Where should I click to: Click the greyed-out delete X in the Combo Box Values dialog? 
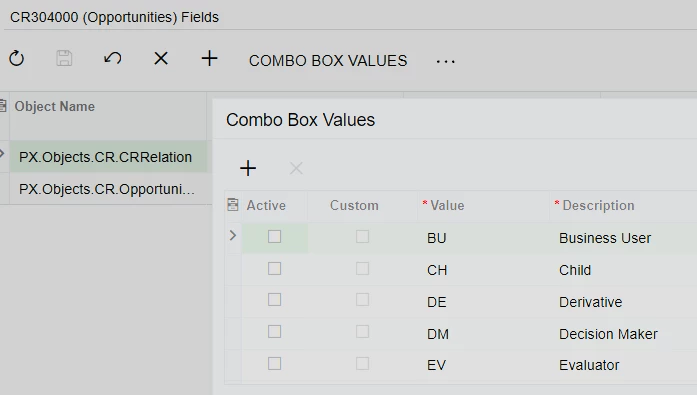tap(296, 168)
